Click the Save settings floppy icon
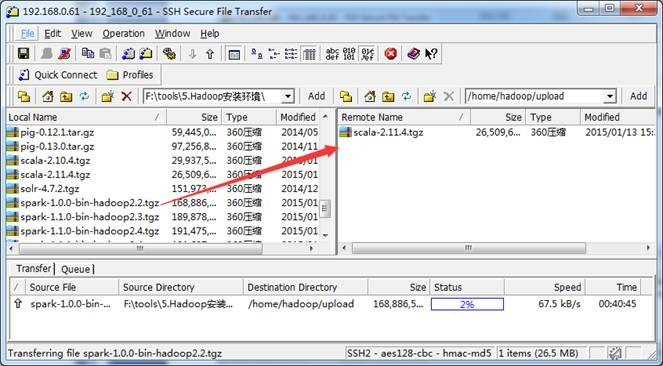This screenshot has width=663, height=366. 23,54
